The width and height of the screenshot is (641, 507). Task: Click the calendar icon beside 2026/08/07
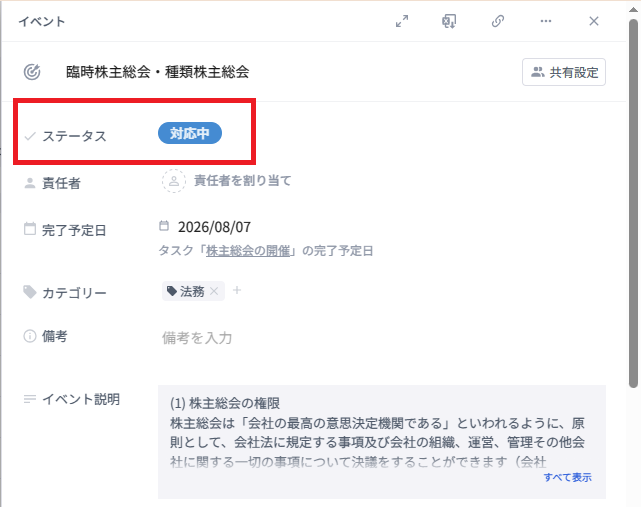pos(165,226)
